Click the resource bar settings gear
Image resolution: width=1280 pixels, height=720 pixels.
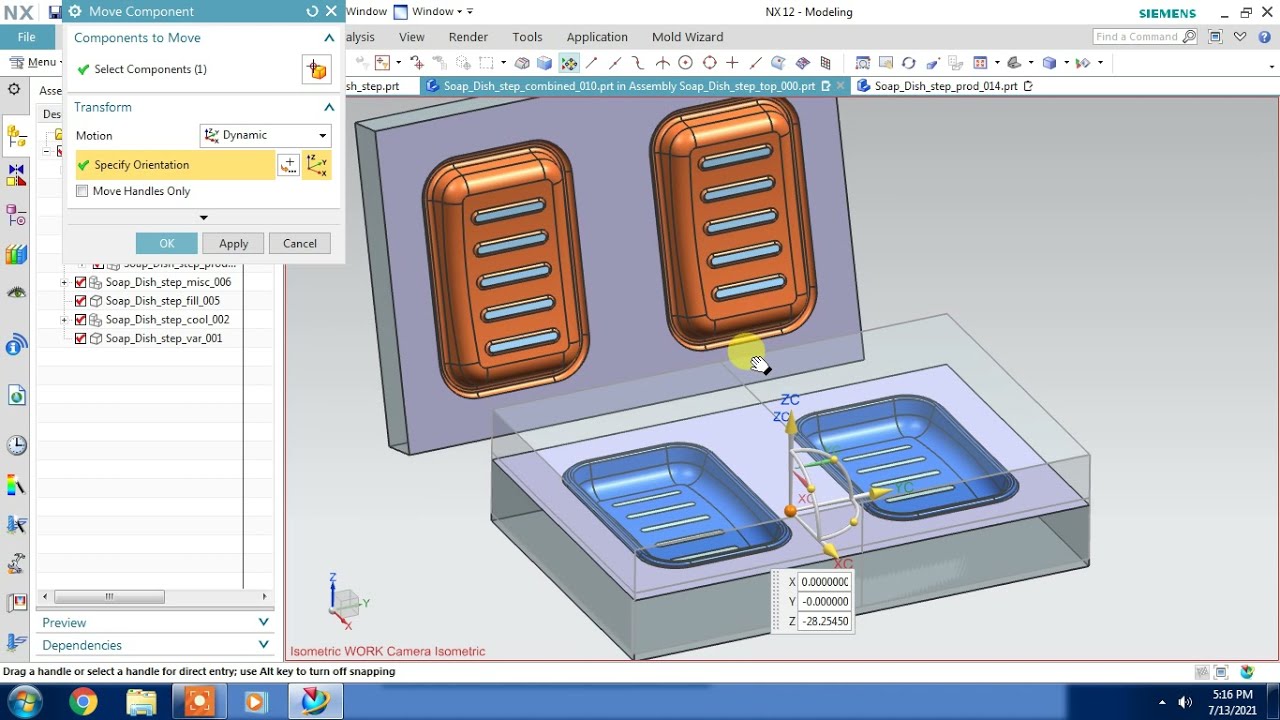click(x=14, y=89)
